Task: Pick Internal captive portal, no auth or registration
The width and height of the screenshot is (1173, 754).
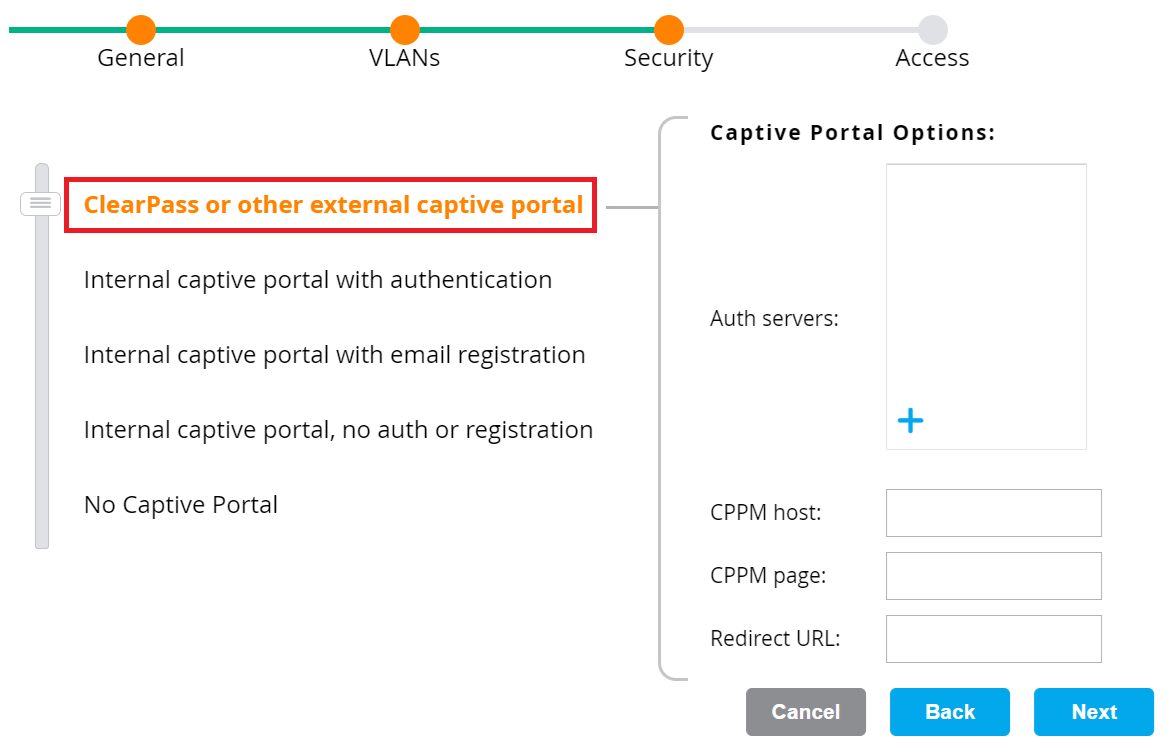Action: pos(338,430)
